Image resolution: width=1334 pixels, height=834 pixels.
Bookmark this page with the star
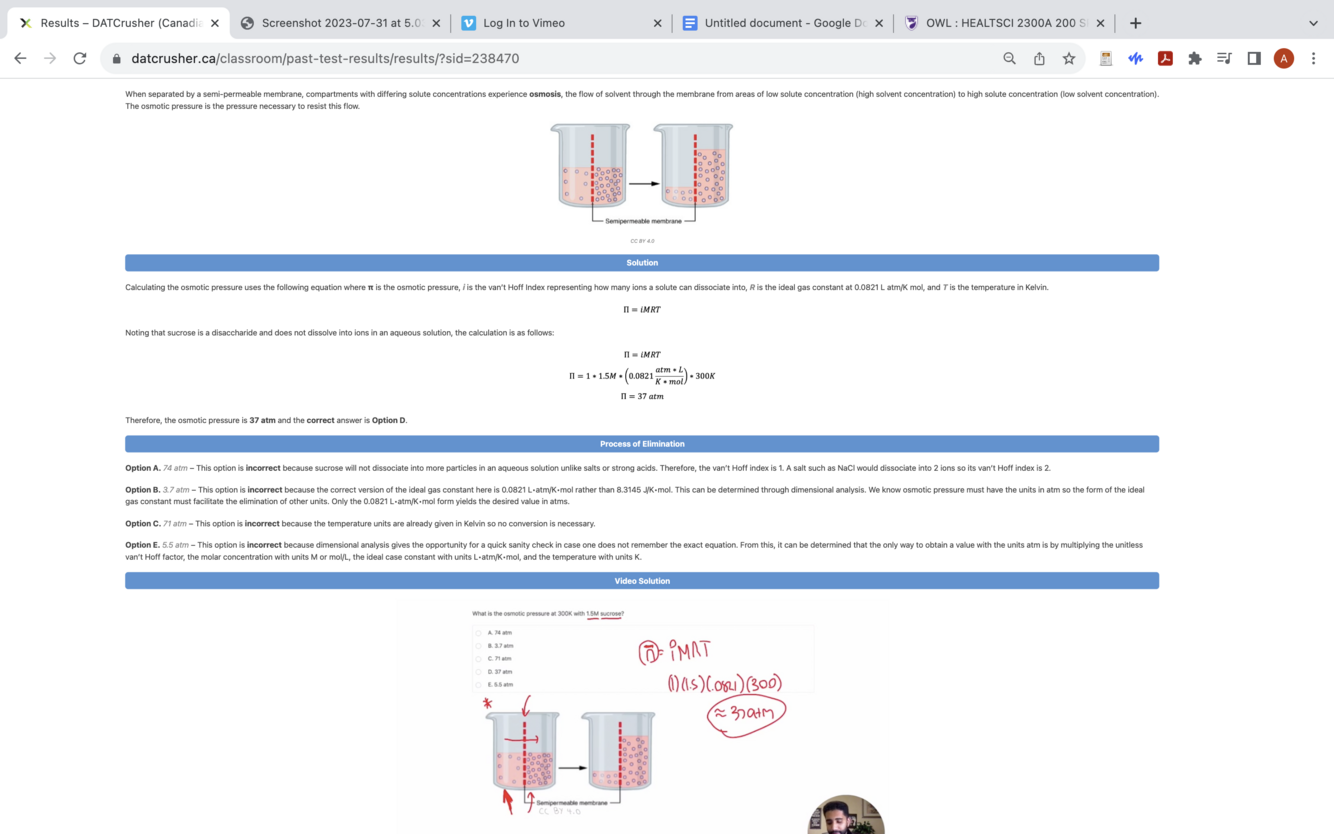tap(1069, 59)
